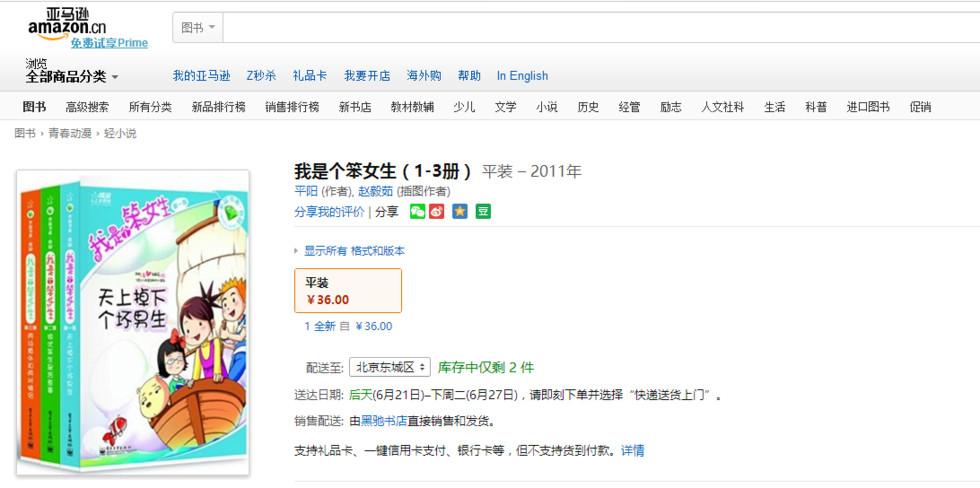Share via Douban icon
The image size is (980, 488).
(483, 212)
